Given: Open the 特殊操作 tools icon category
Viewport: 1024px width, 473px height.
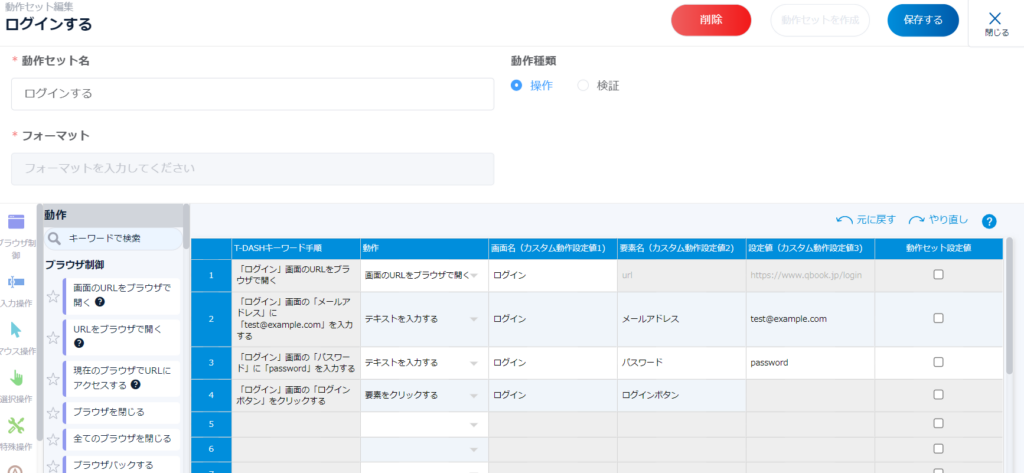Looking at the screenshot, I should pos(16,425).
